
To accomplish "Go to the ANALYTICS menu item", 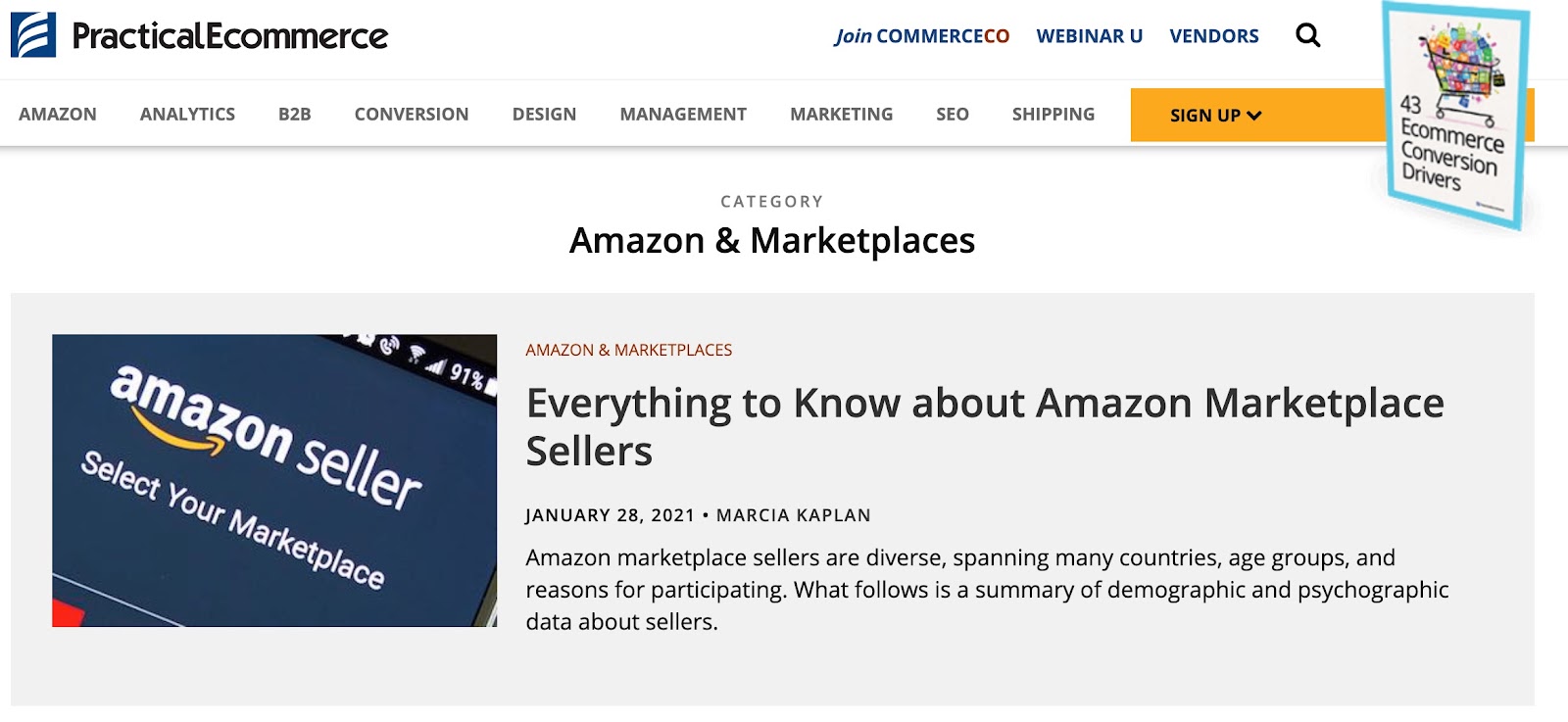I will [x=187, y=115].
